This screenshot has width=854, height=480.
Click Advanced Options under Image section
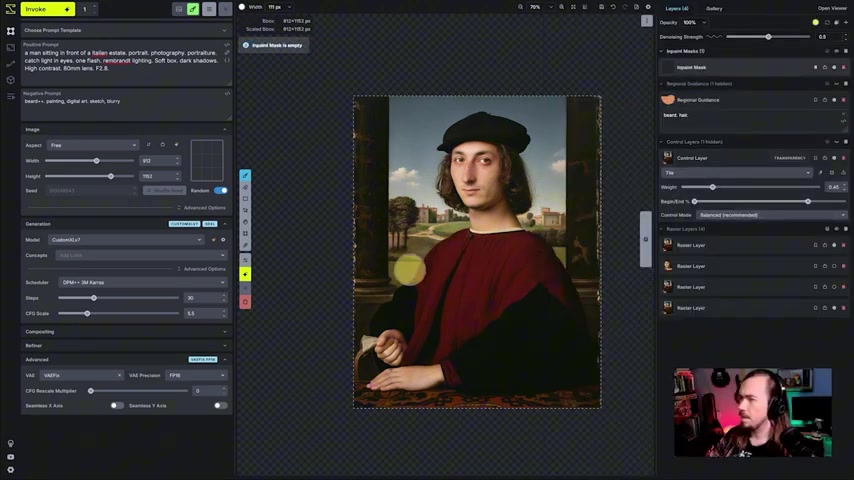[x=202, y=208]
